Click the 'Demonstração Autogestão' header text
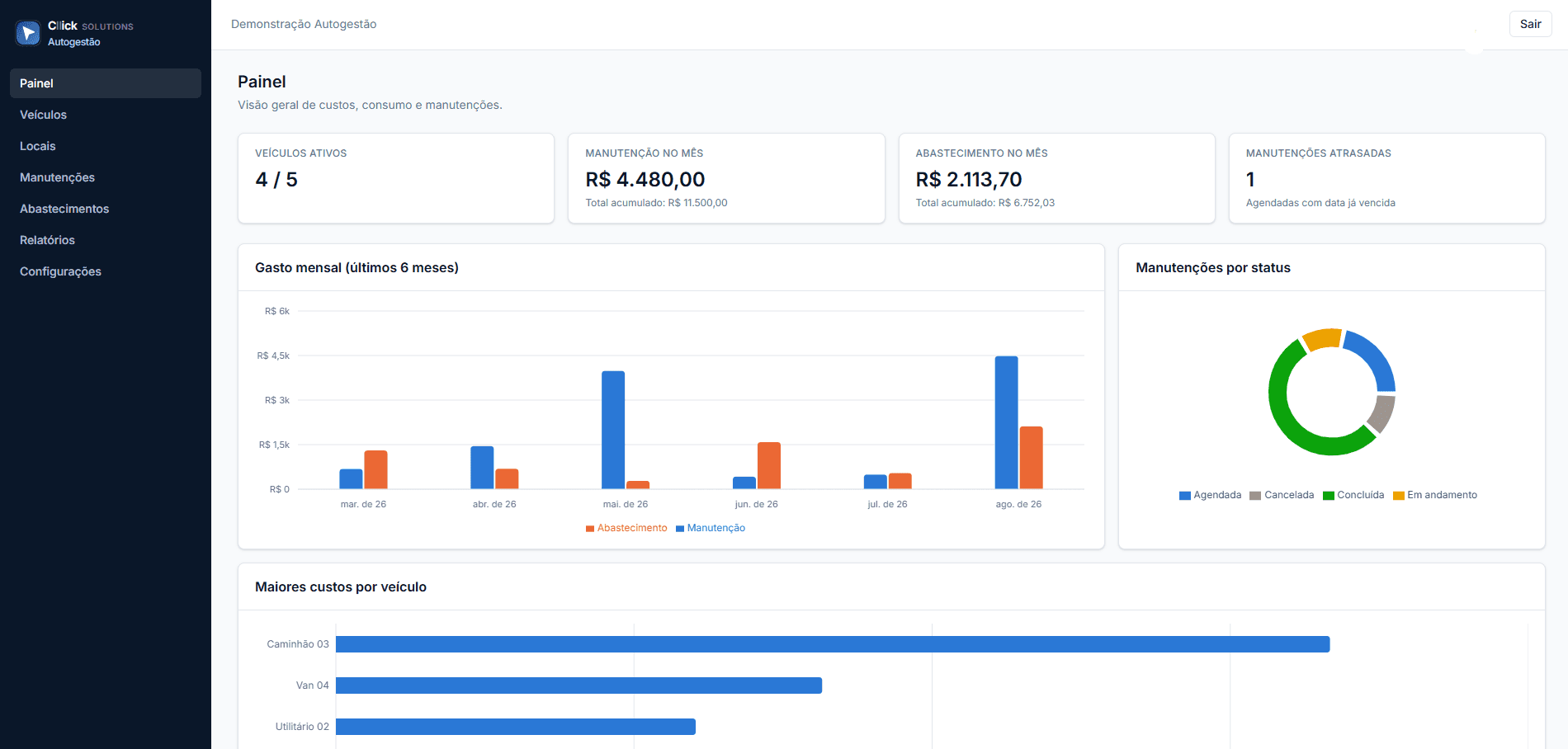The width and height of the screenshot is (1568, 749). click(304, 25)
